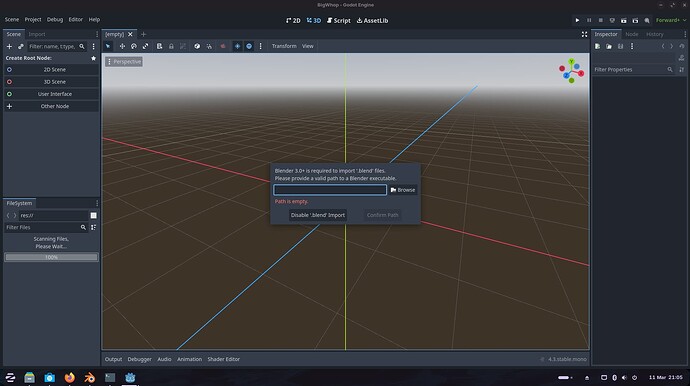This screenshot has height=386, width=690.
Task: Open Firefox from the taskbar
Action: pos(70,377)
